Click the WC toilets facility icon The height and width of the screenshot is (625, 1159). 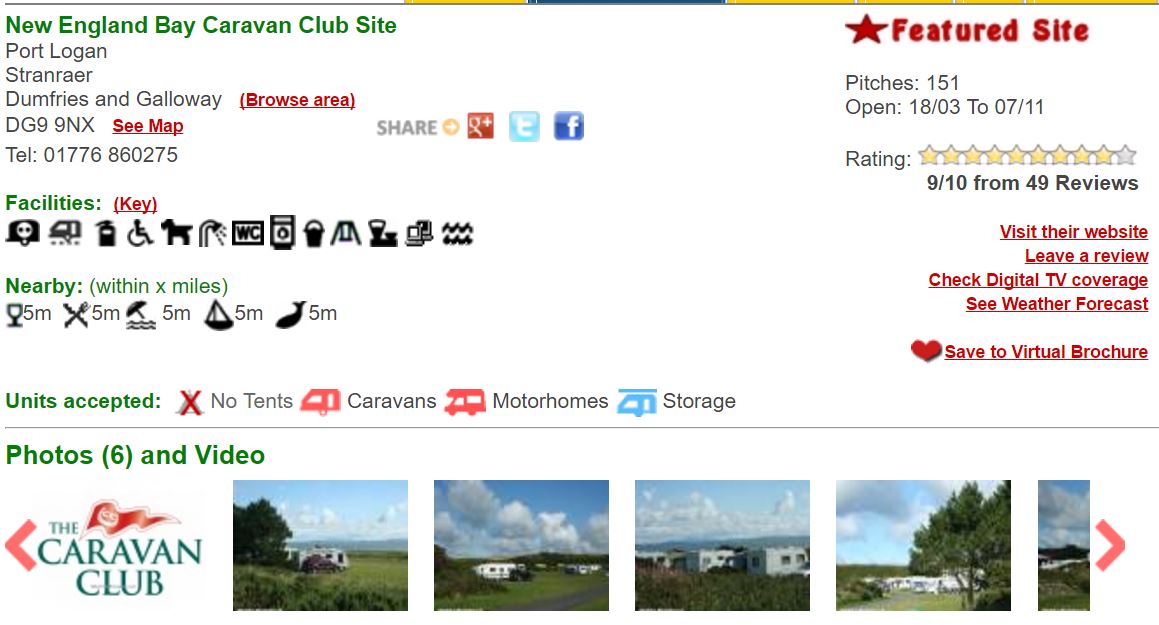(x=248, y=233)
